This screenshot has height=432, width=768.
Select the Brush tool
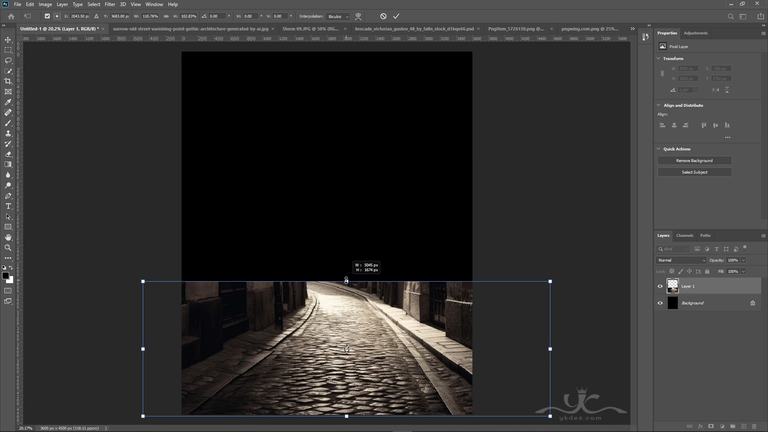point(8,123)
